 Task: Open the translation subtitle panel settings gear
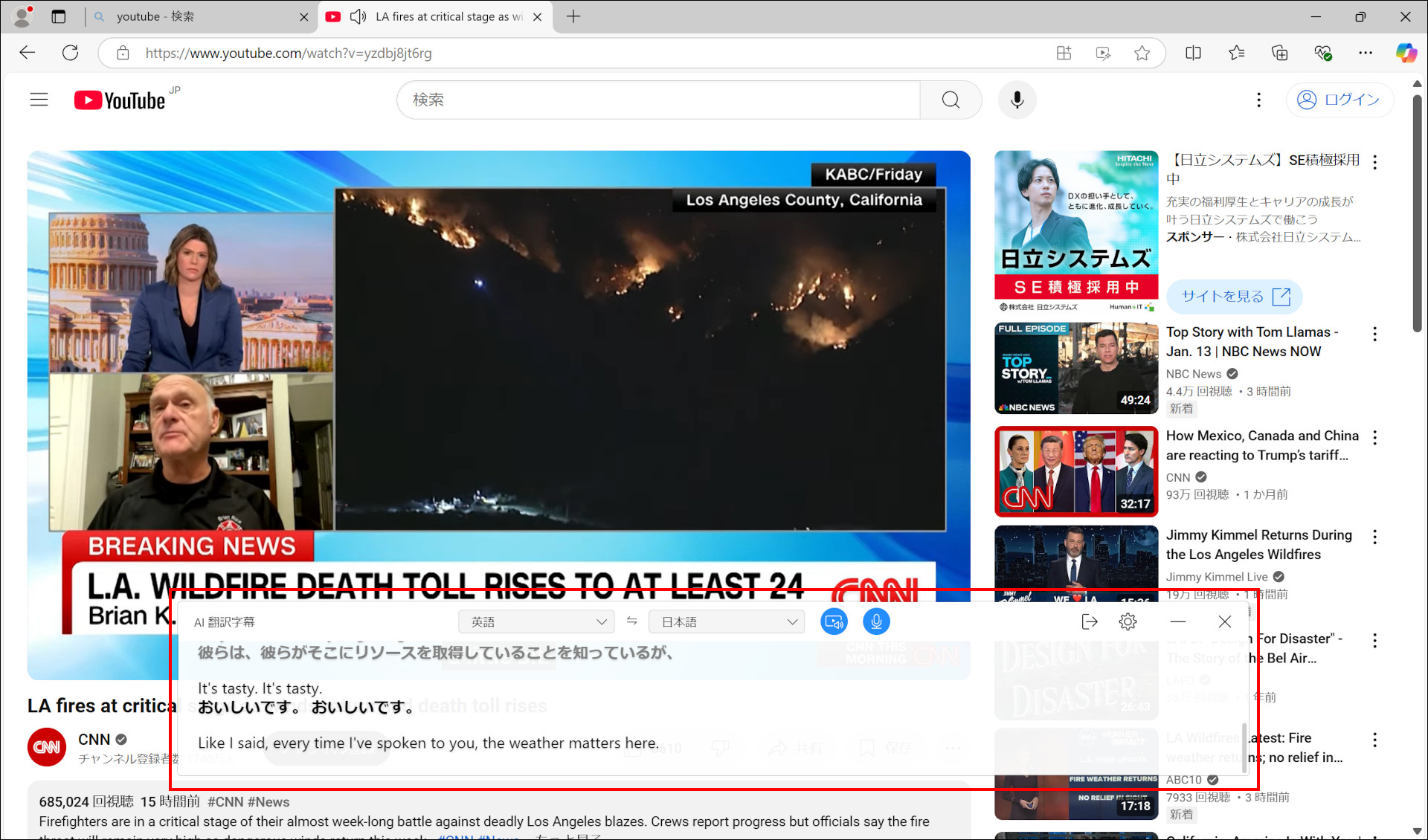[1128, 621]
